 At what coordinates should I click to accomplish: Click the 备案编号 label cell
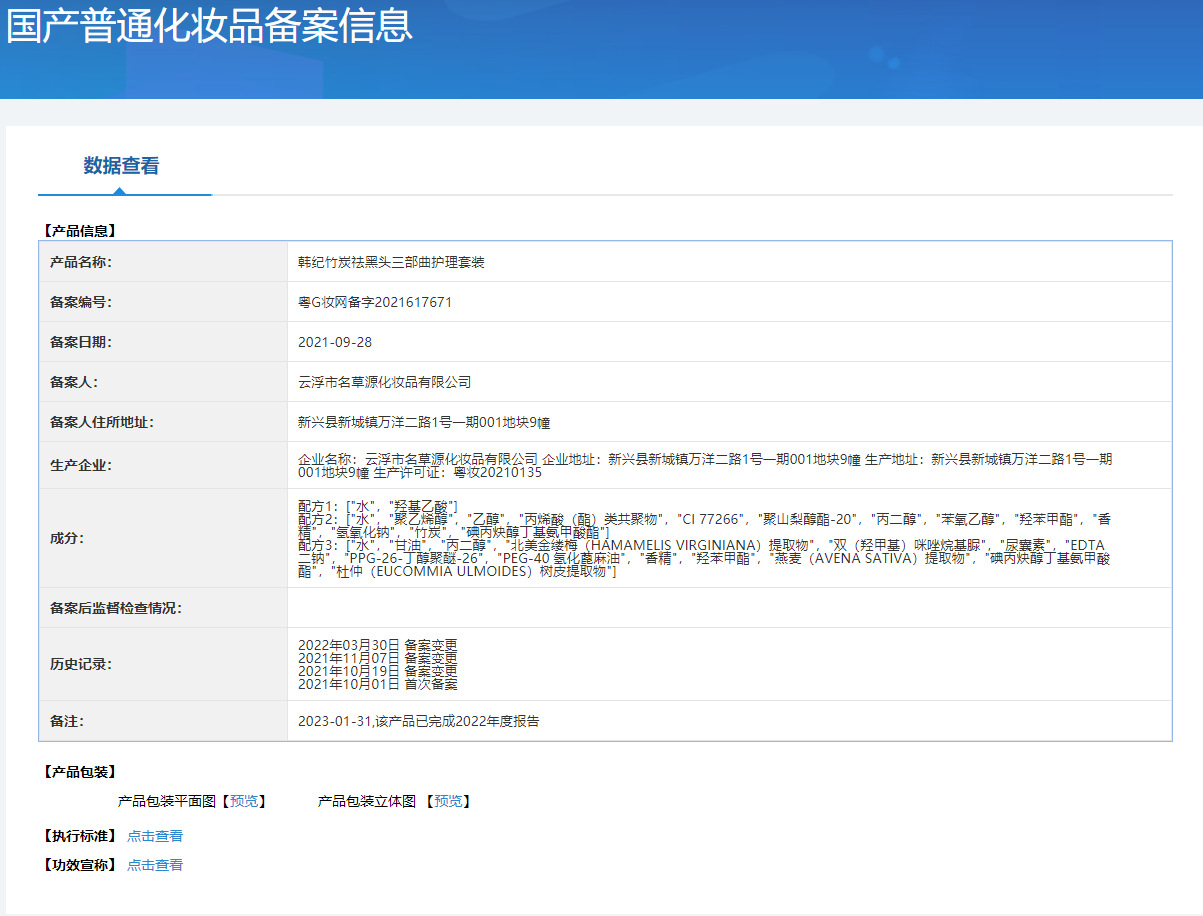coord(163,302)
